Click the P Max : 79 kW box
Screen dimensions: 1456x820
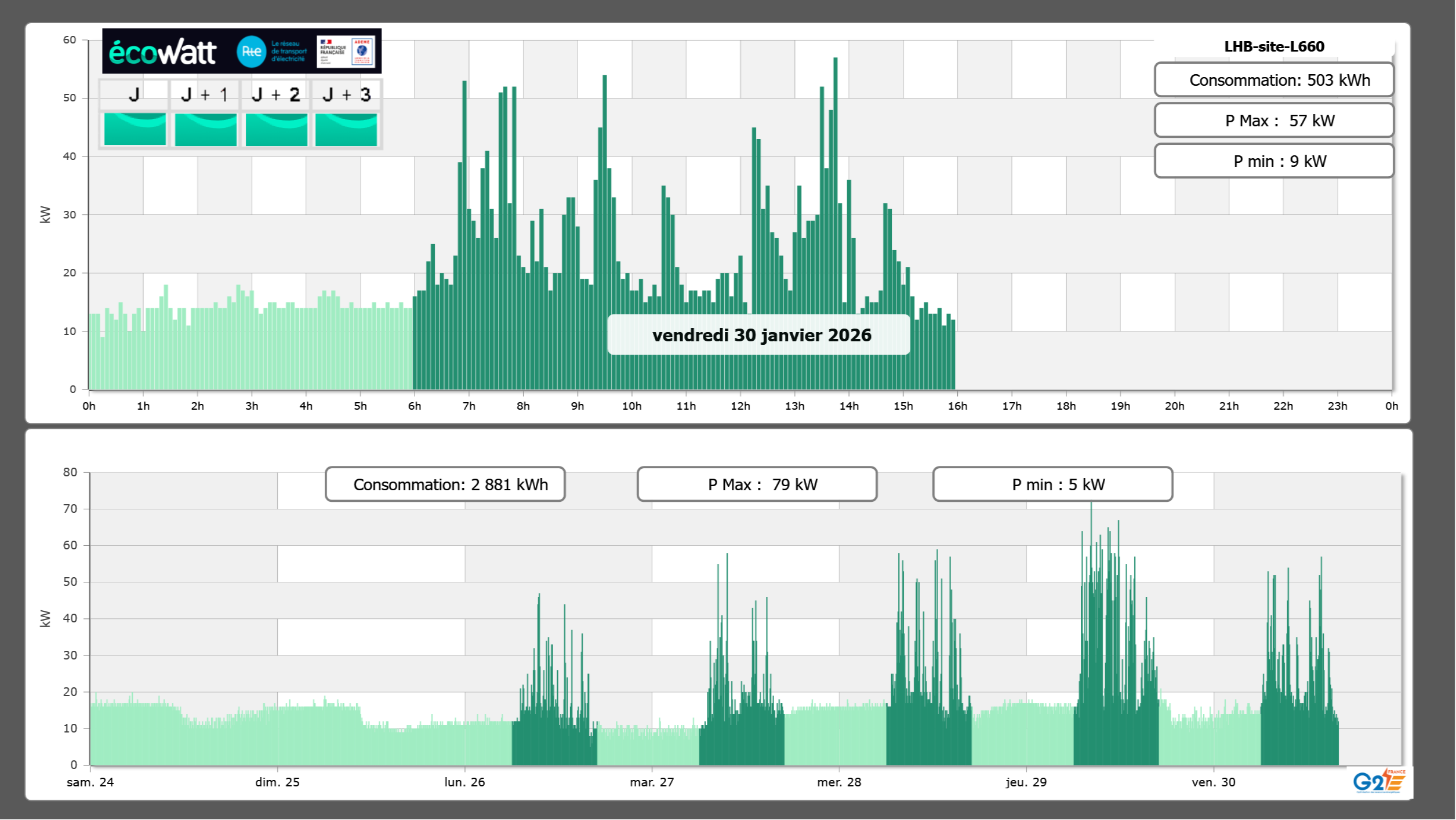tap(757, 484)
